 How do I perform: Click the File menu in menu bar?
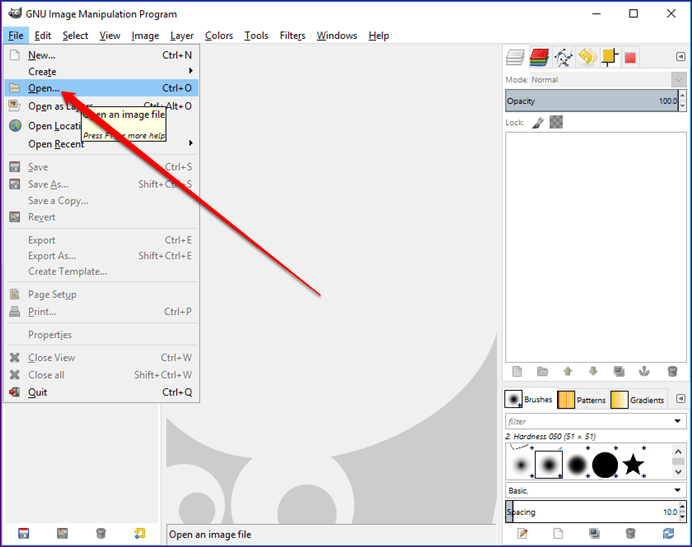(x=16, y=35)
